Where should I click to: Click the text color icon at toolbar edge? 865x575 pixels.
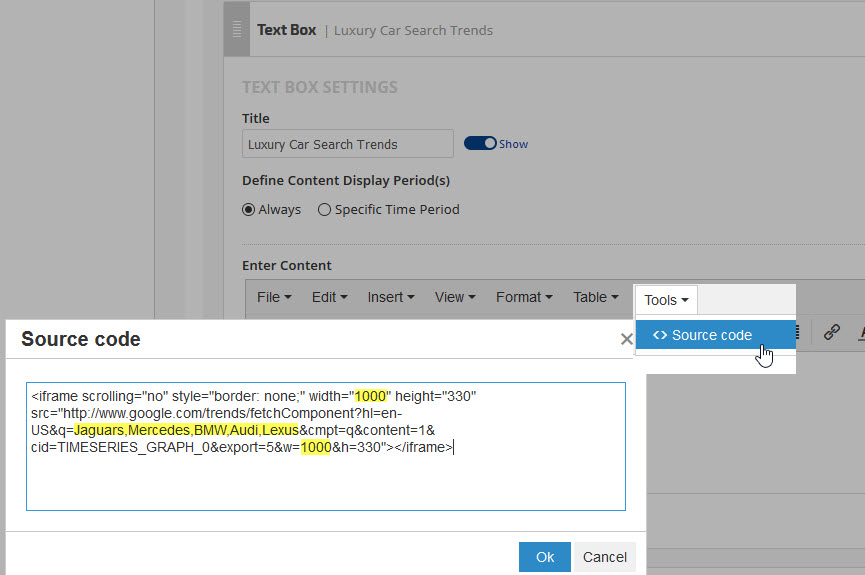860,333
